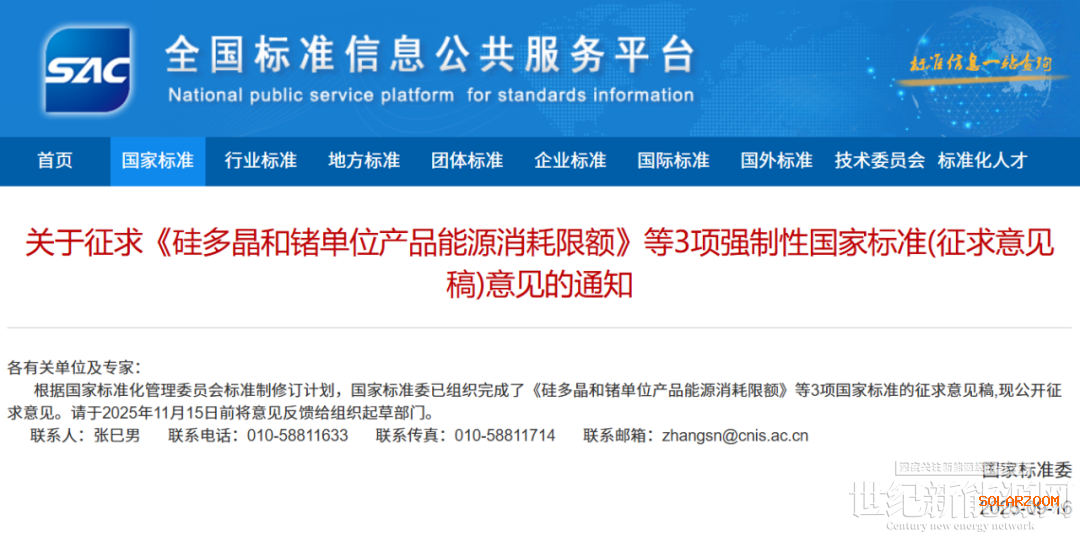Open the 地方标准 navigation item
The image size is (1080, 536).
(x=364, y=161)
